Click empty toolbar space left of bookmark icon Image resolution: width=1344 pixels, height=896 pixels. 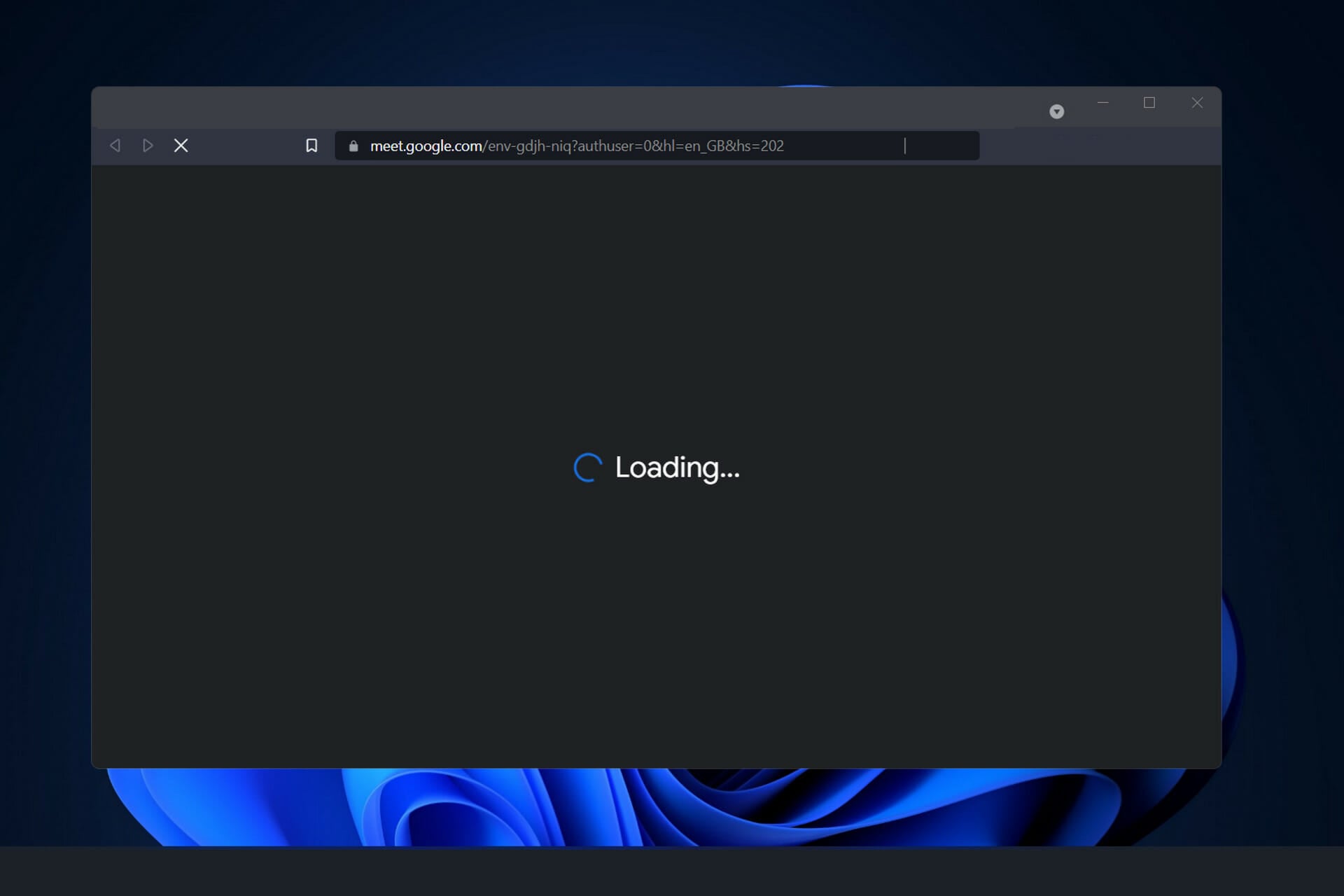tap(245, 146)
